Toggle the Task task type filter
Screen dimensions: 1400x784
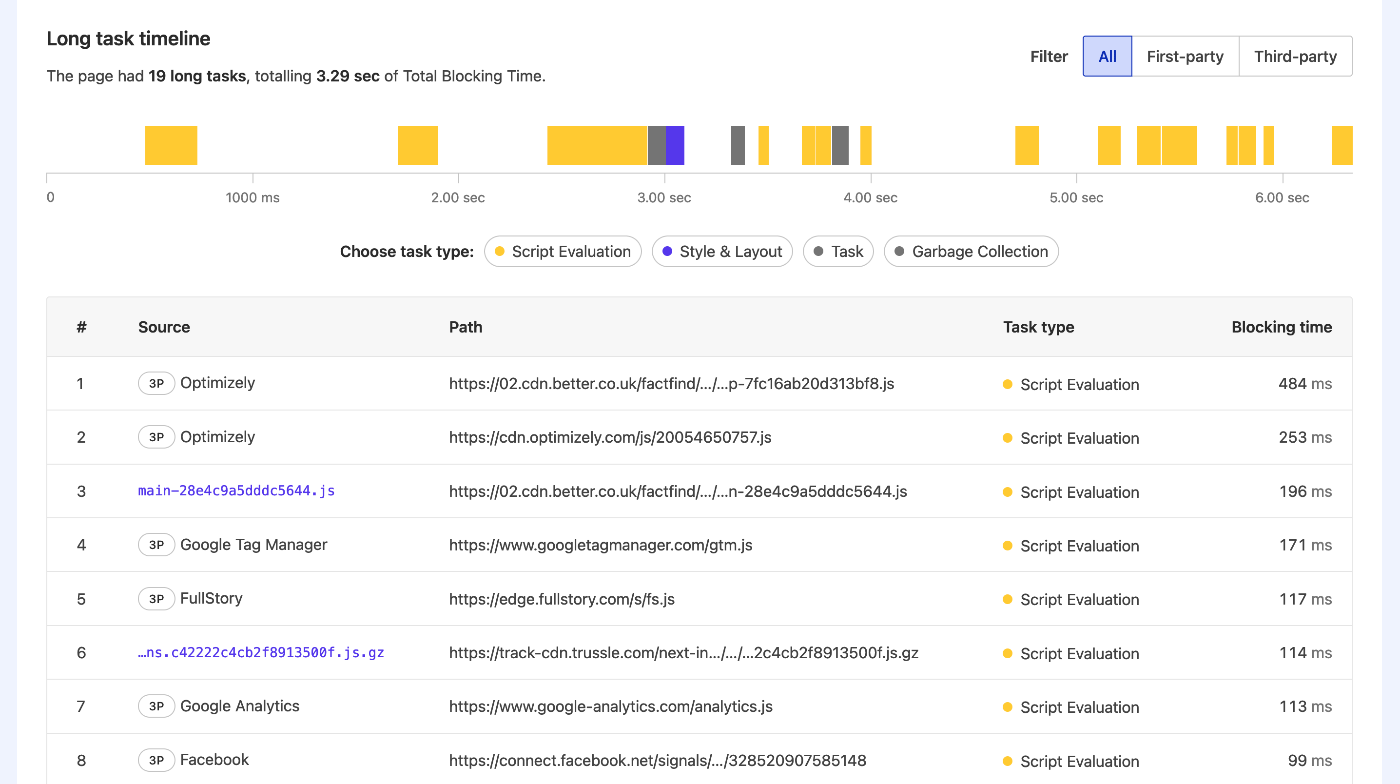(x=838, y=251)
